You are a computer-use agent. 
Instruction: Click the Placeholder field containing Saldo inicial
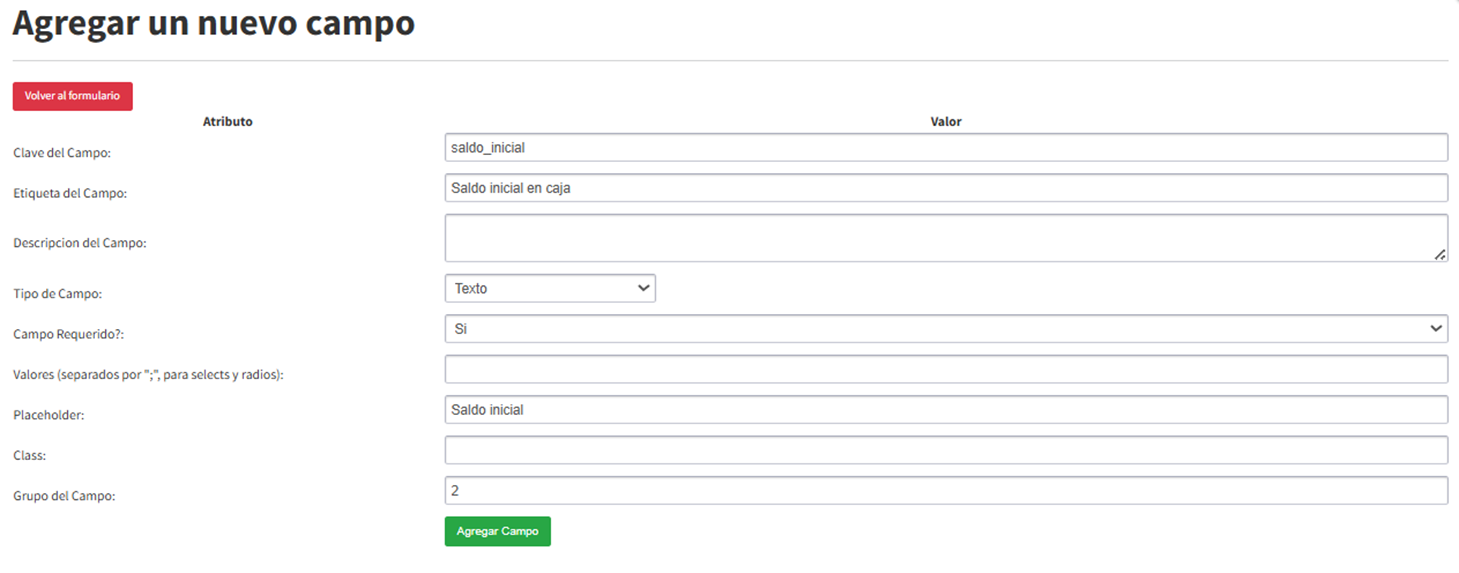click(946, 409)
